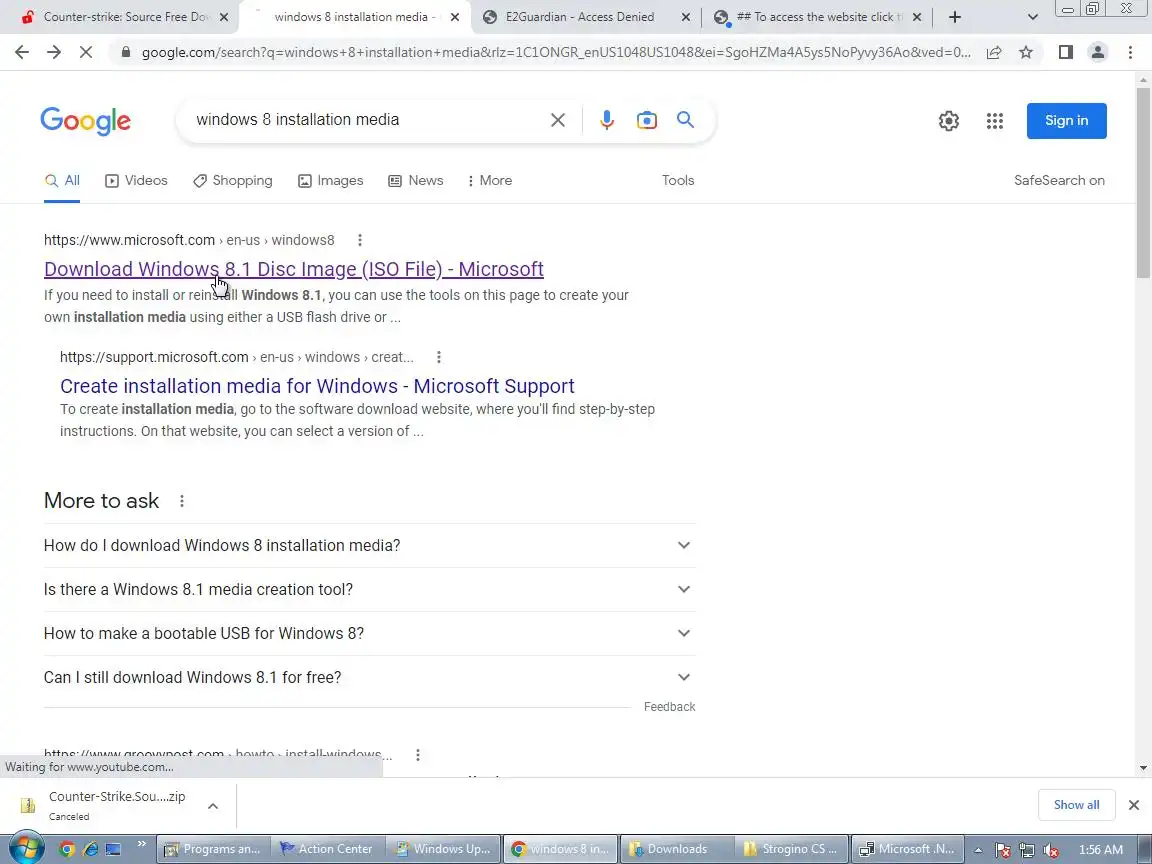Share this page icon in address bar
Viewport: 1152px width, 864px height.
(994, 52)
